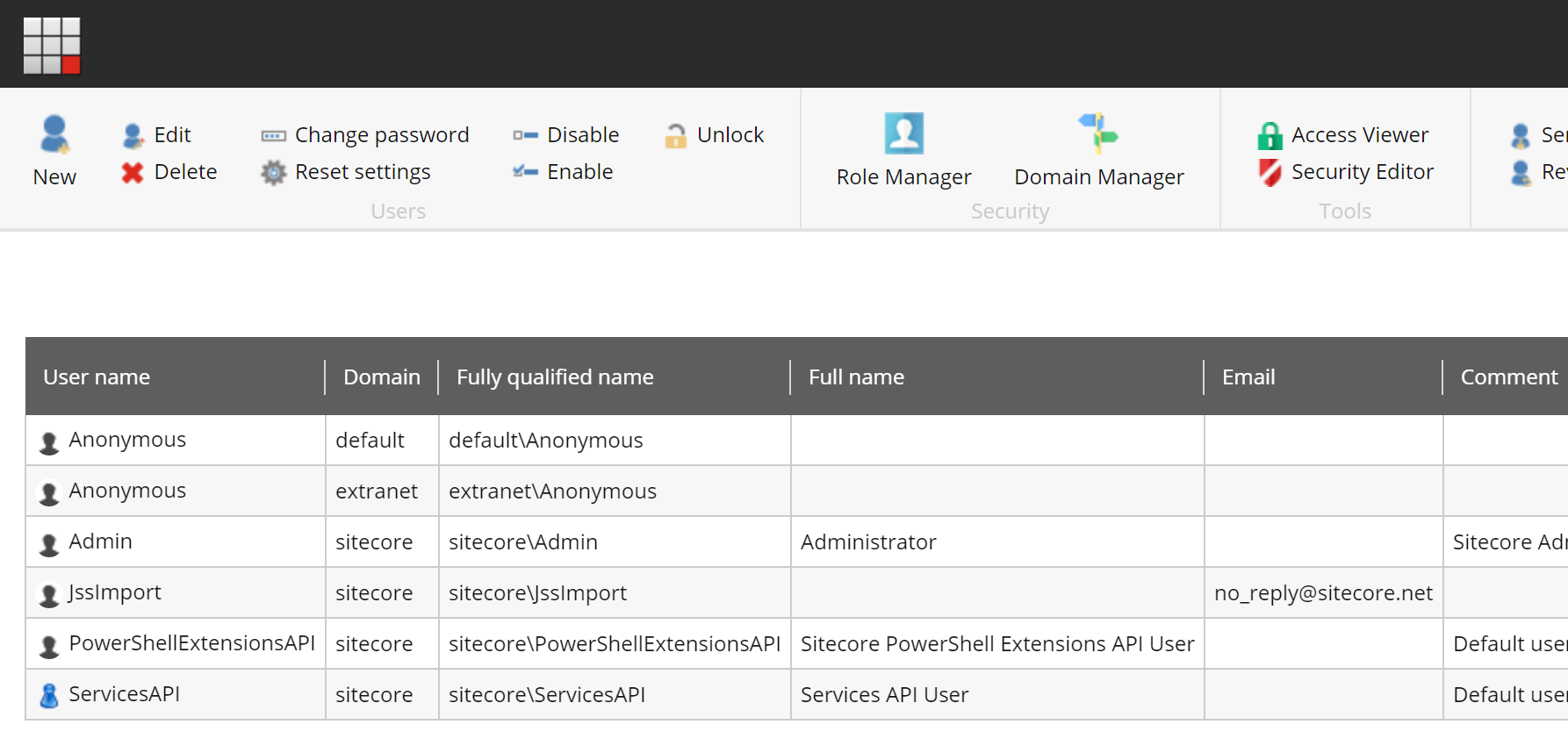Click the extranet domain cell
Screen dimensions: 1568x746
point(382,491)
